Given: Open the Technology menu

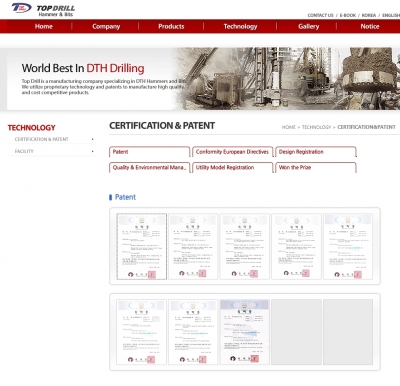Looking at the screenshot, I should [240, 26].
